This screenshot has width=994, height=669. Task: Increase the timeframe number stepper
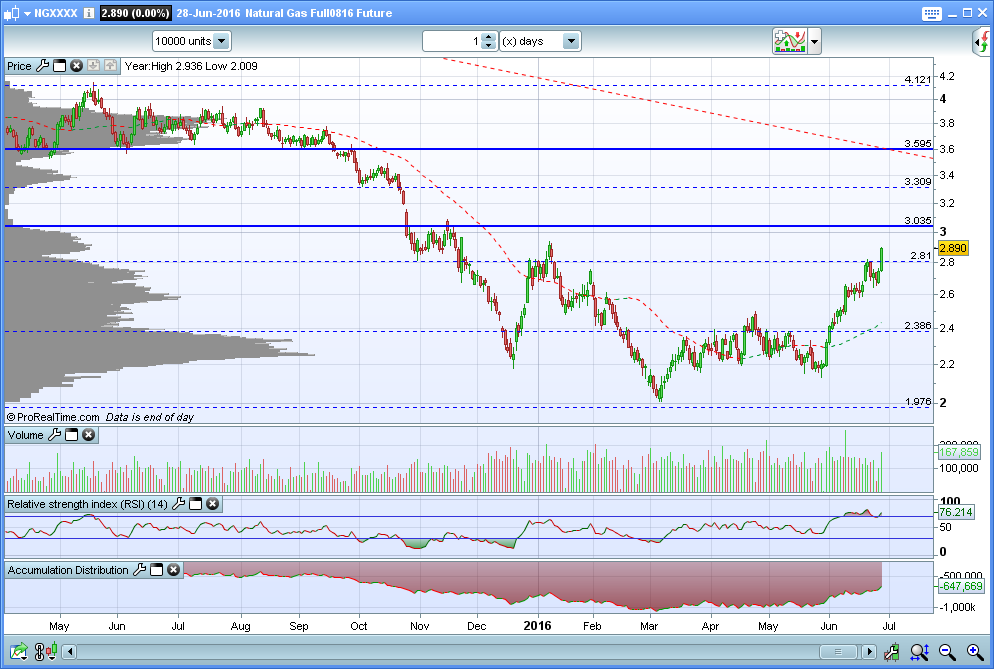pos(488,37)
